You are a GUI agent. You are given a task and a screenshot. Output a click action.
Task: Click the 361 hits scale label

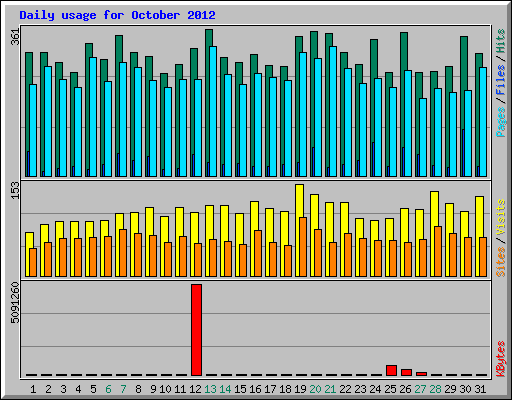click(15, 37)
